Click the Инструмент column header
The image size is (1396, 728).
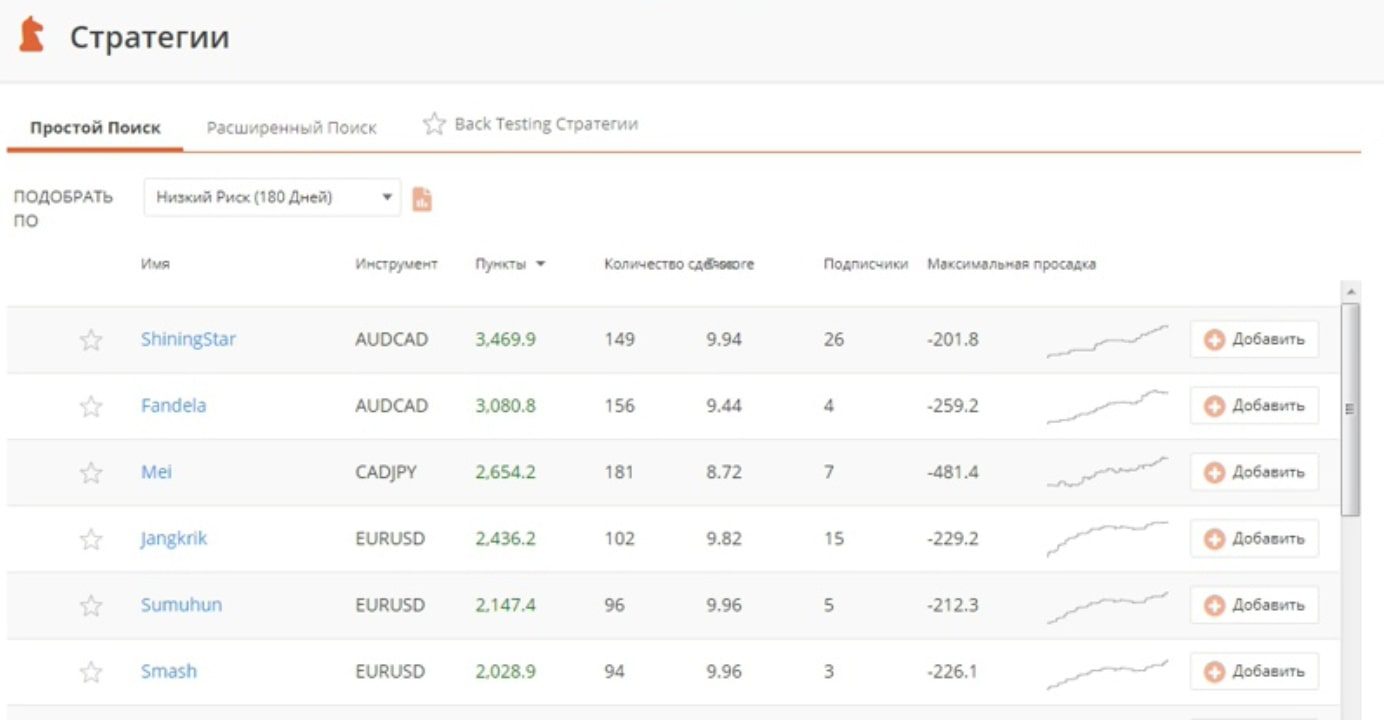pyautogui.click(x=396, y=264)
